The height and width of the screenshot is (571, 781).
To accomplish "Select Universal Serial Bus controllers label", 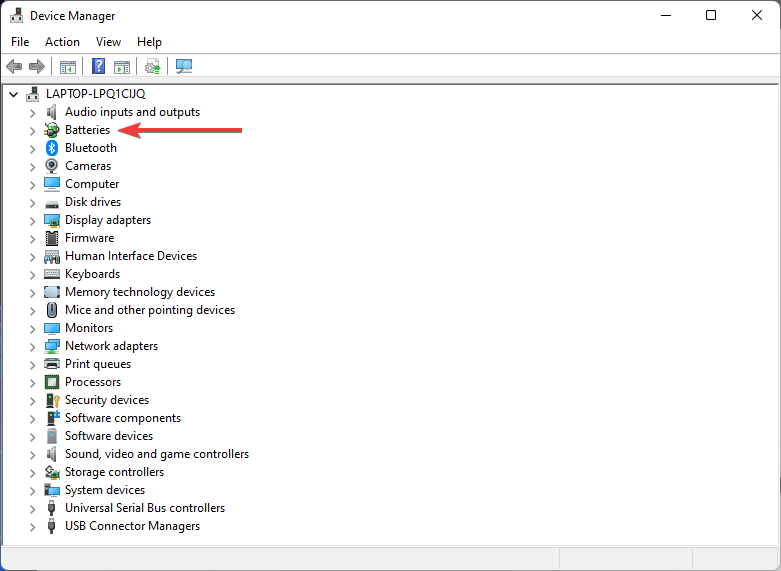I will point(145,508).
